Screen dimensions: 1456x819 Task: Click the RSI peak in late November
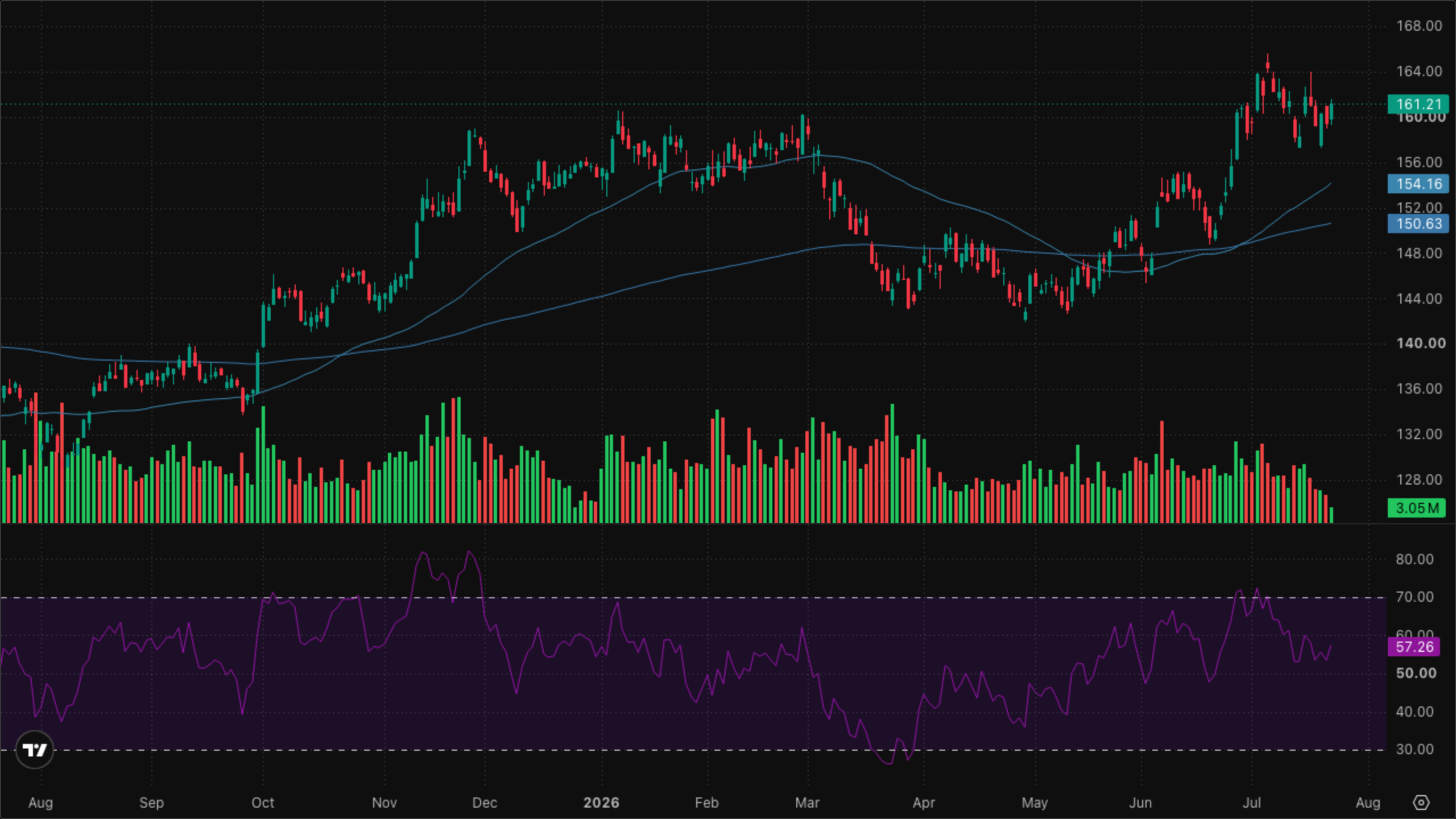click(469, 552)
